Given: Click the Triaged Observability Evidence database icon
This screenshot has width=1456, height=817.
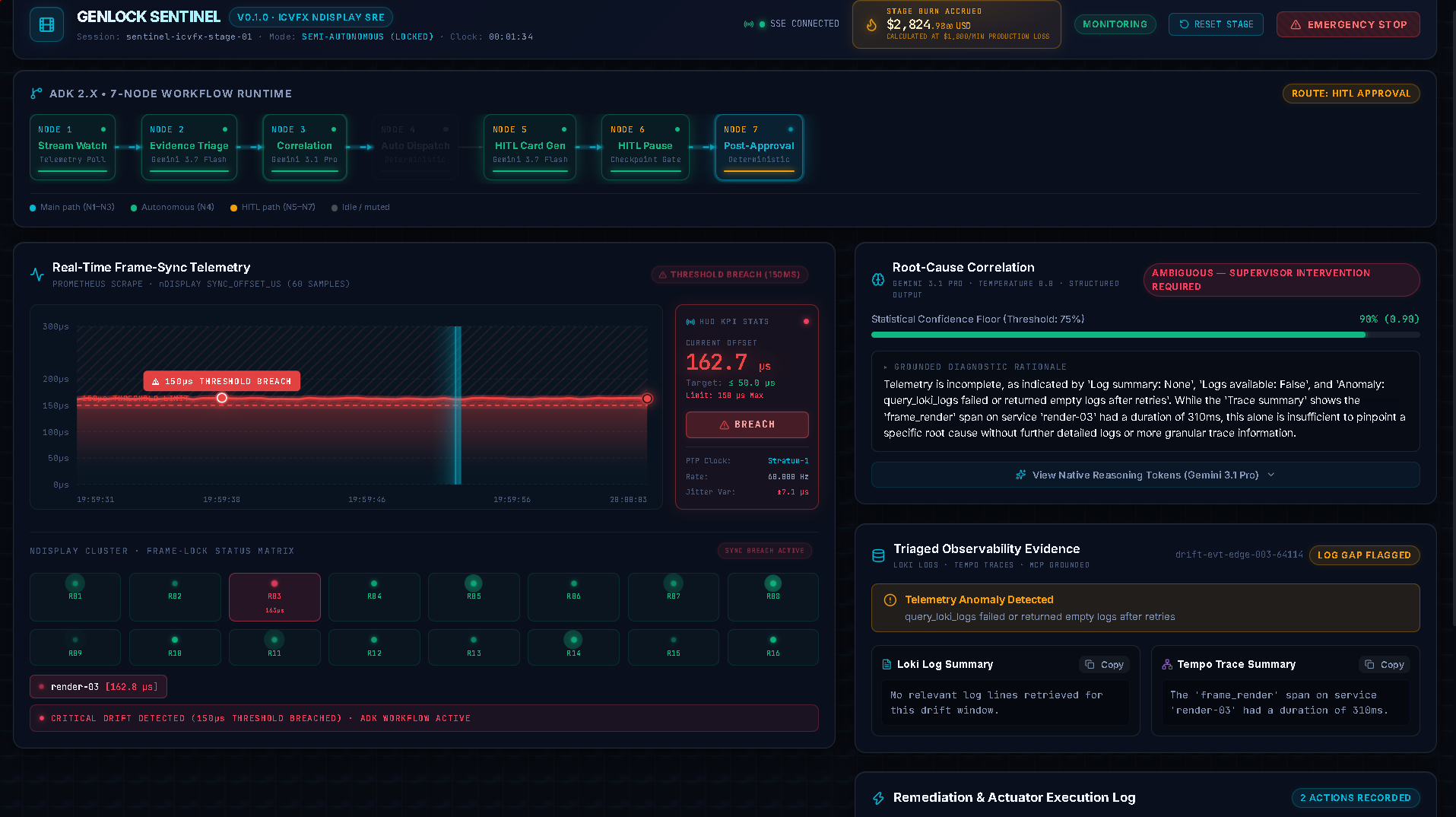Looking at the screenshot, I should (x=878, y=555).
